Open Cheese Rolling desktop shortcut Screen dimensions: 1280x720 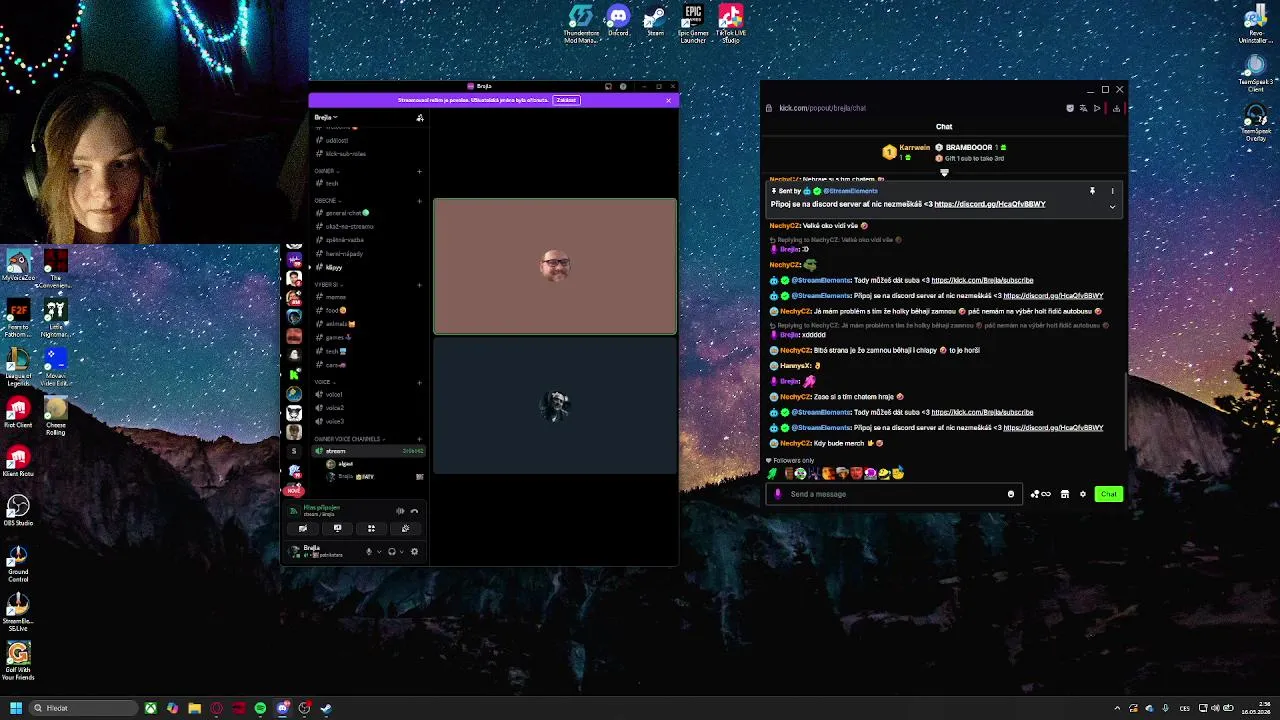coord(55,415)
